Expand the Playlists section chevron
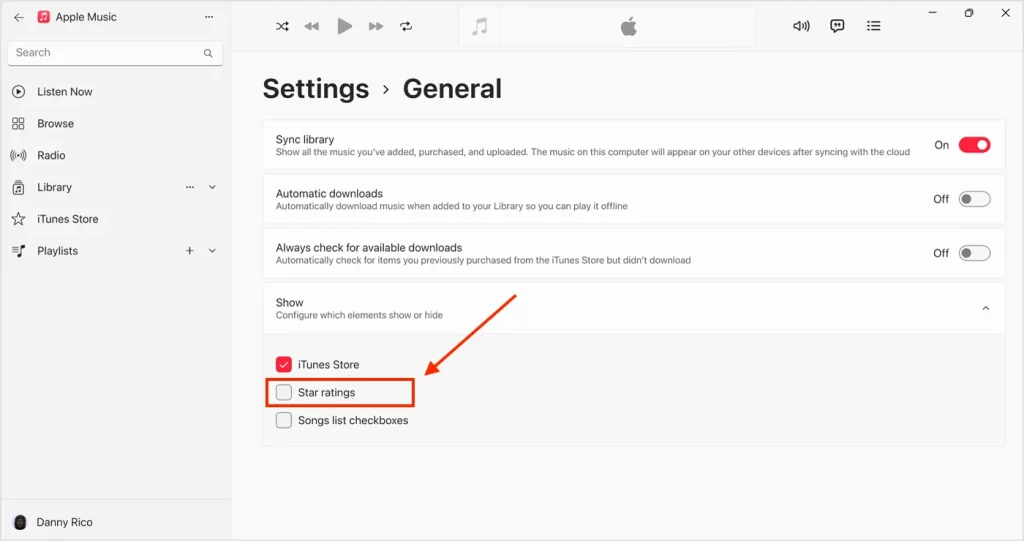Screen dimensions: 1024x541 click(x=212, y=250)
